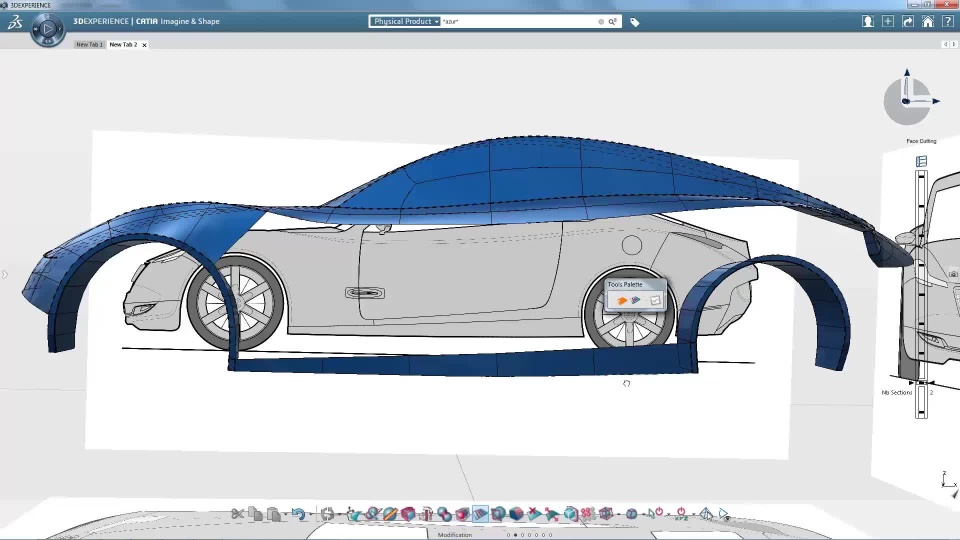
Task: Open the Physical Product search filter dropdown
Action: coord(405,21)
